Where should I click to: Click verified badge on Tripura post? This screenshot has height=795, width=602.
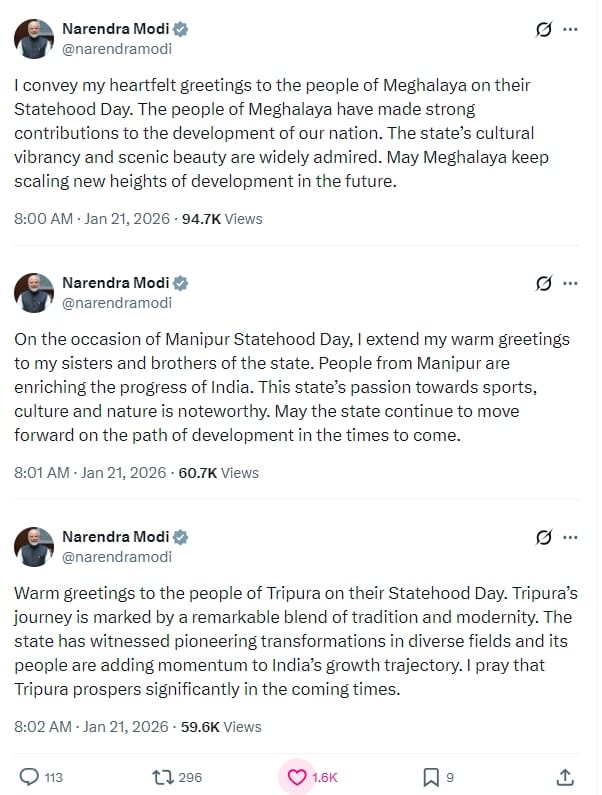[x=181, y=537]
